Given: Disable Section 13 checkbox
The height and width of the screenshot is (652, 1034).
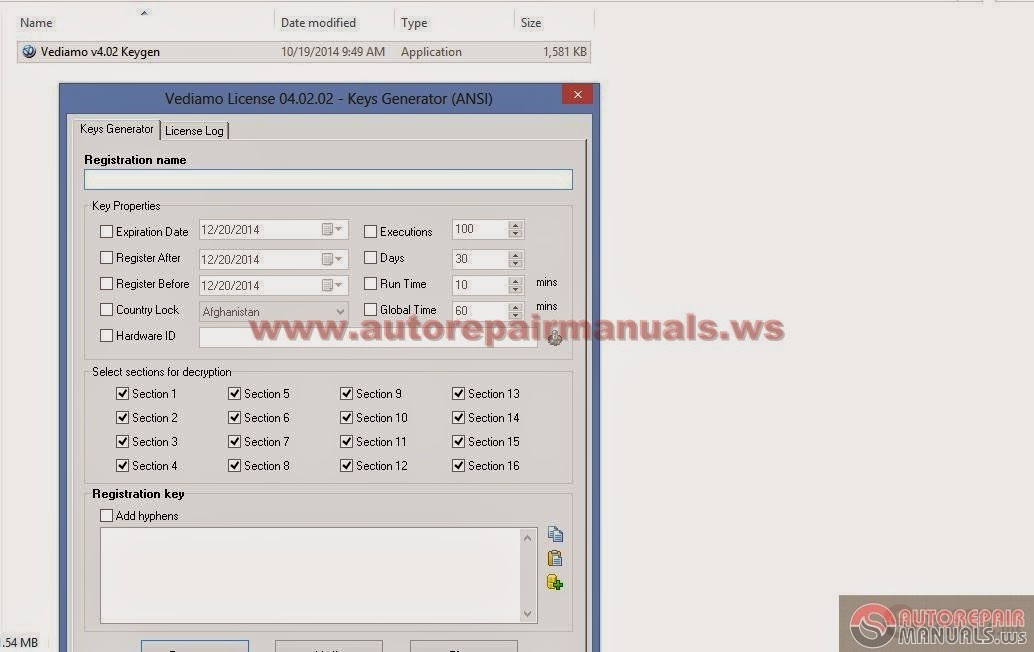Looking at the screenshot, I should 458,394.
